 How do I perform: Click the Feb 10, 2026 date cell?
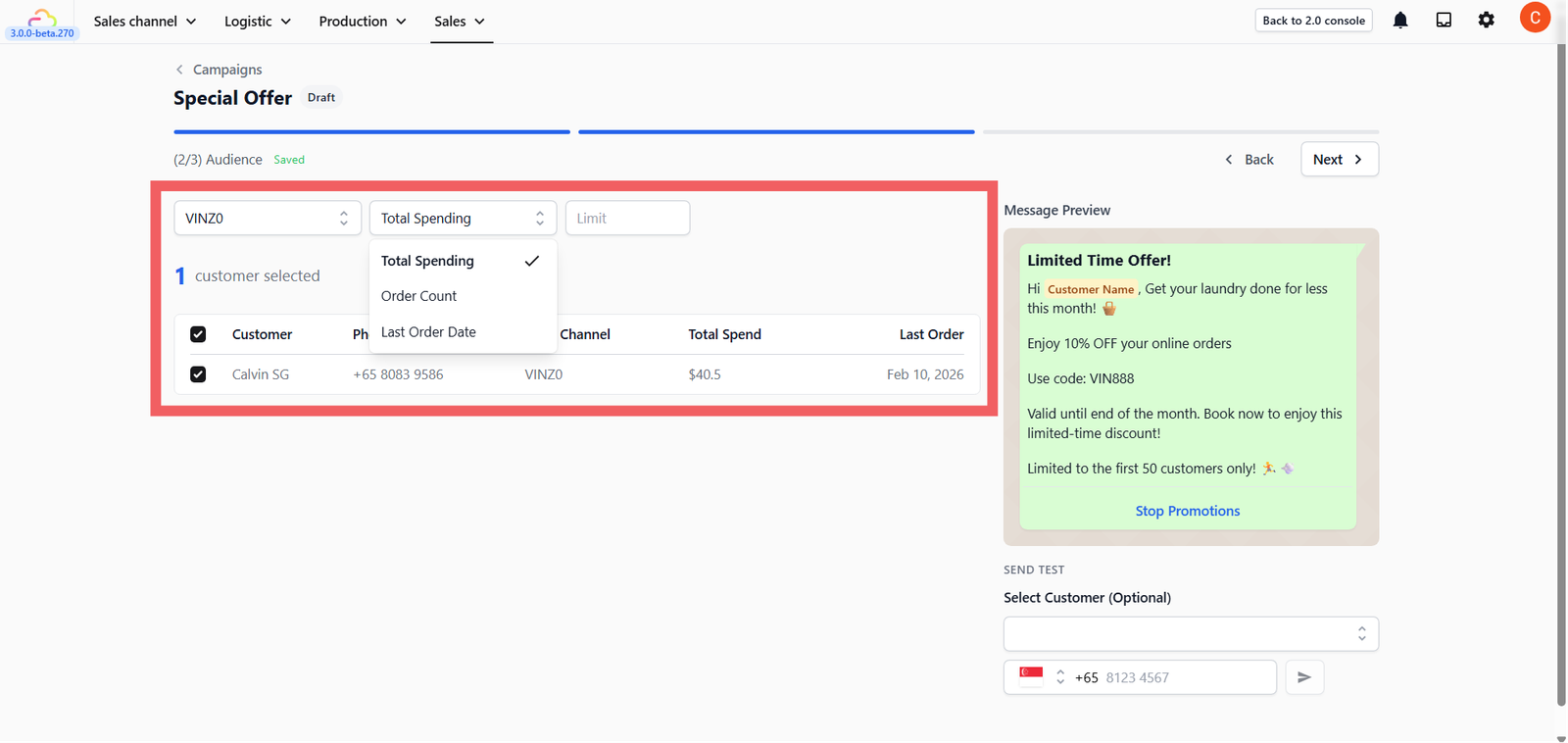pyautogui.click(x=925, y=374)
